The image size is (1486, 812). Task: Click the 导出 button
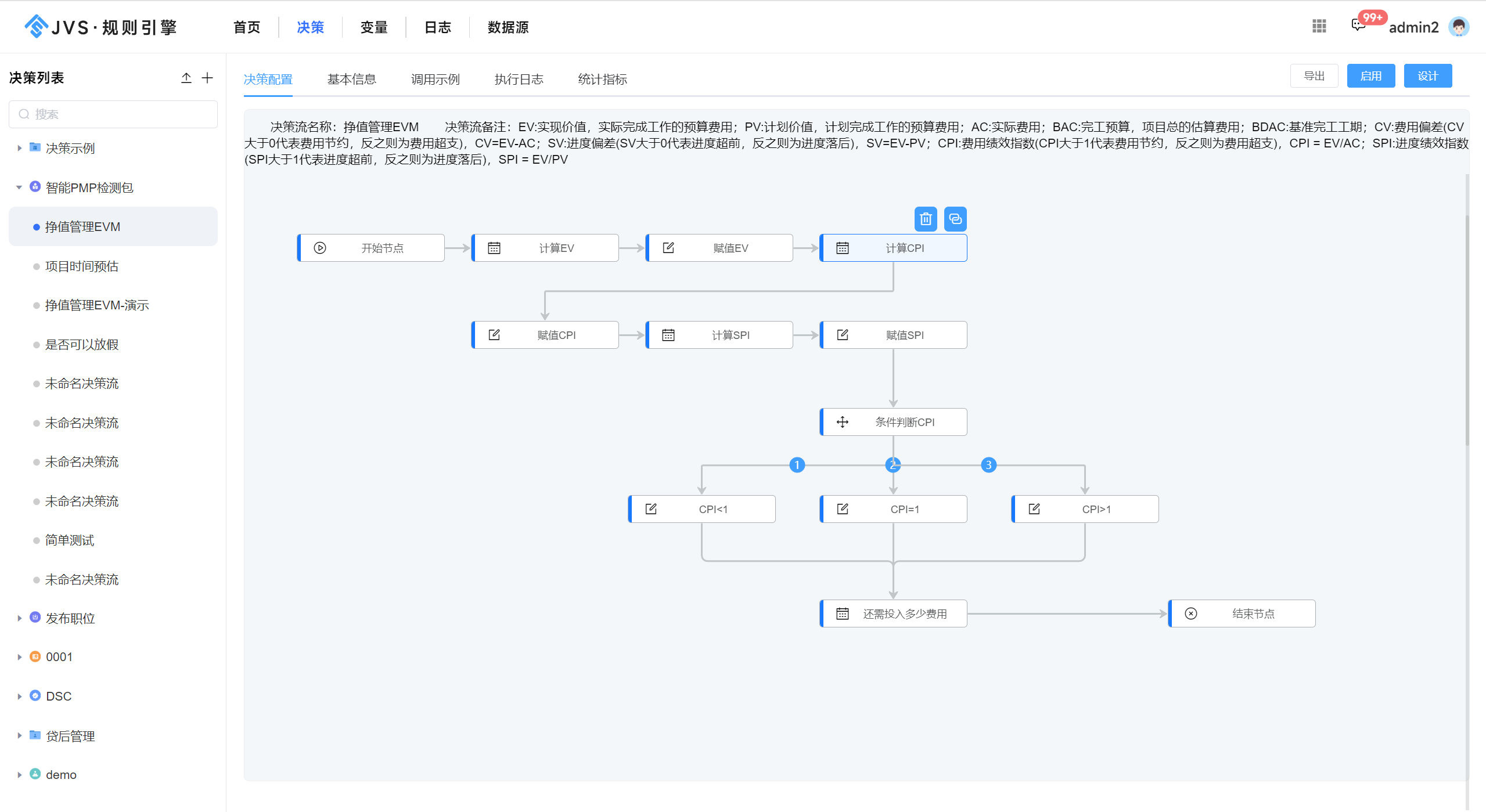tap(1314, 76)
